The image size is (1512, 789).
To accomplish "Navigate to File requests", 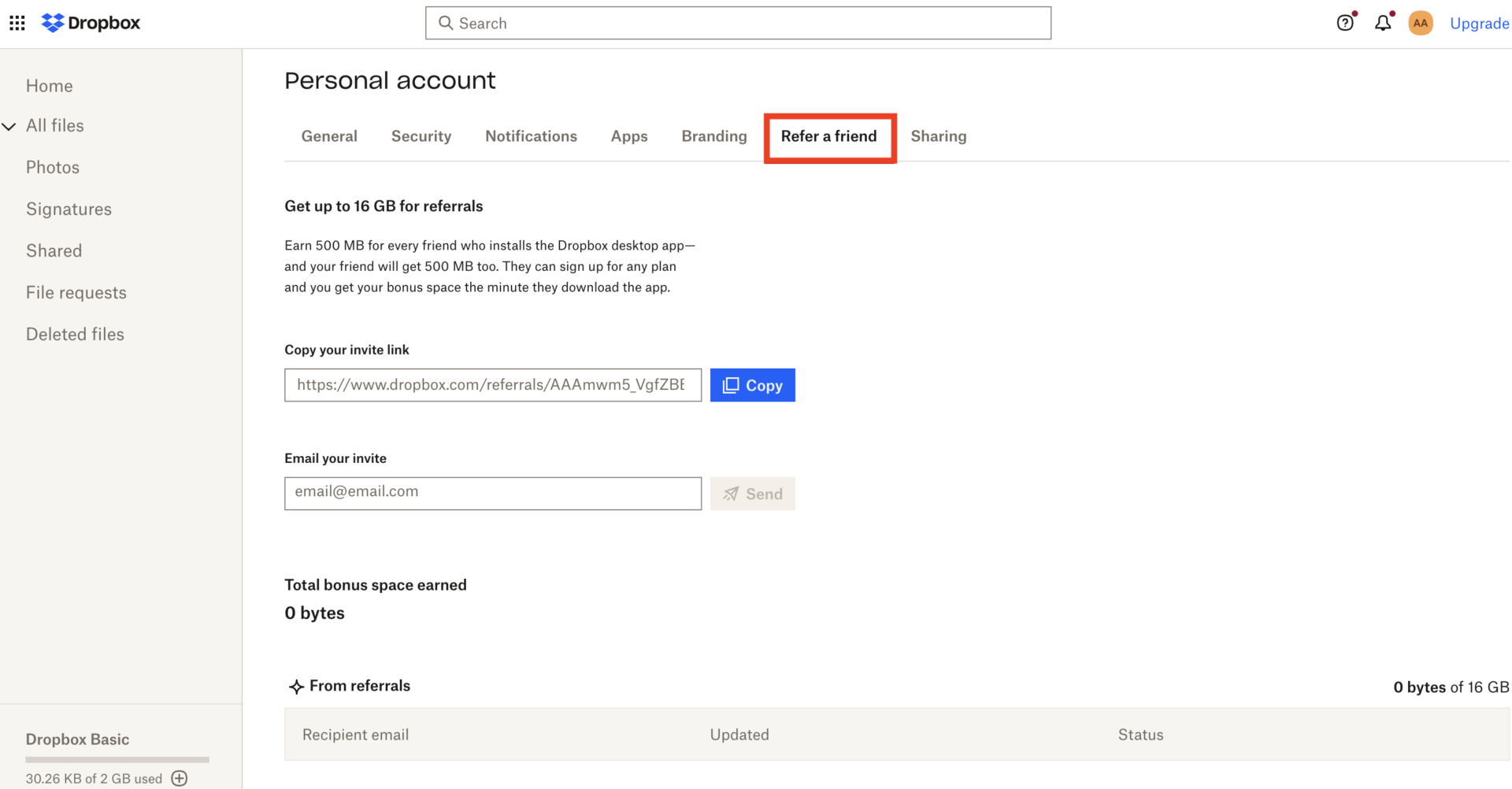I will click(x=76, y=292).
